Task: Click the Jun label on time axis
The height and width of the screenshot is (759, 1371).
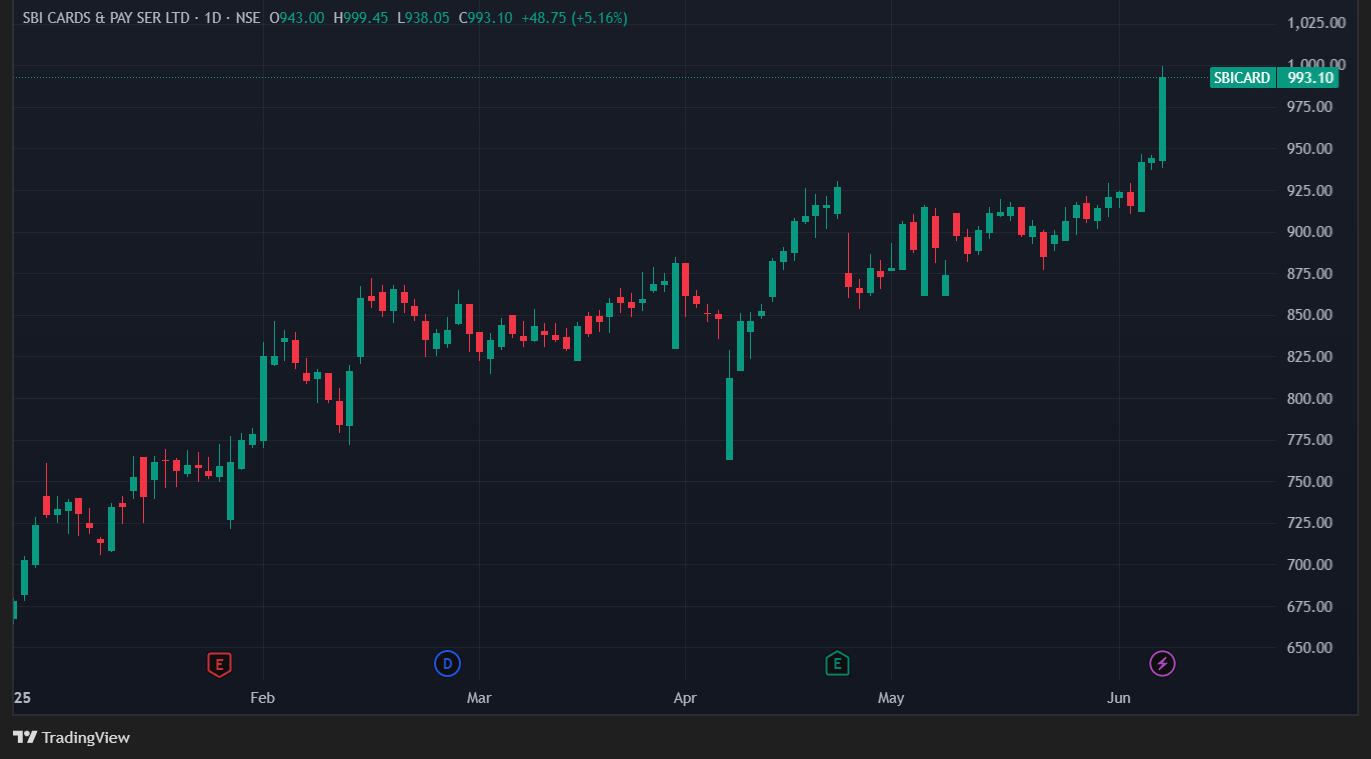Action: (1119, 698)
